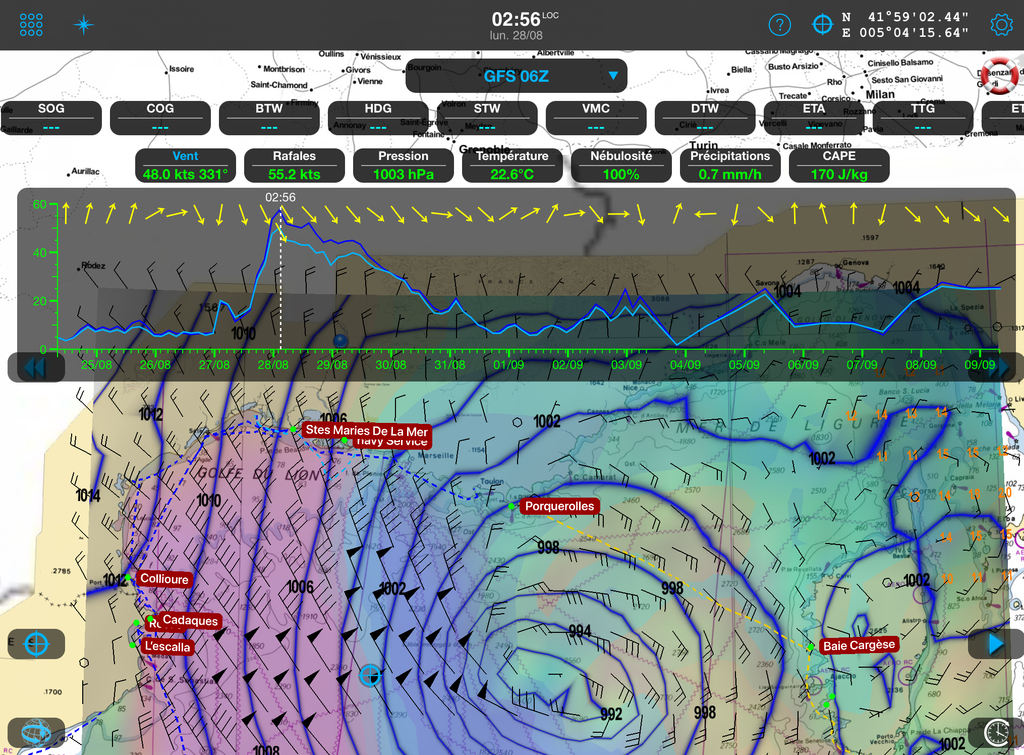Select the Collioure waypoint label
The image size is (1024, 755).
pyautogui.click(x=164, y=579)
